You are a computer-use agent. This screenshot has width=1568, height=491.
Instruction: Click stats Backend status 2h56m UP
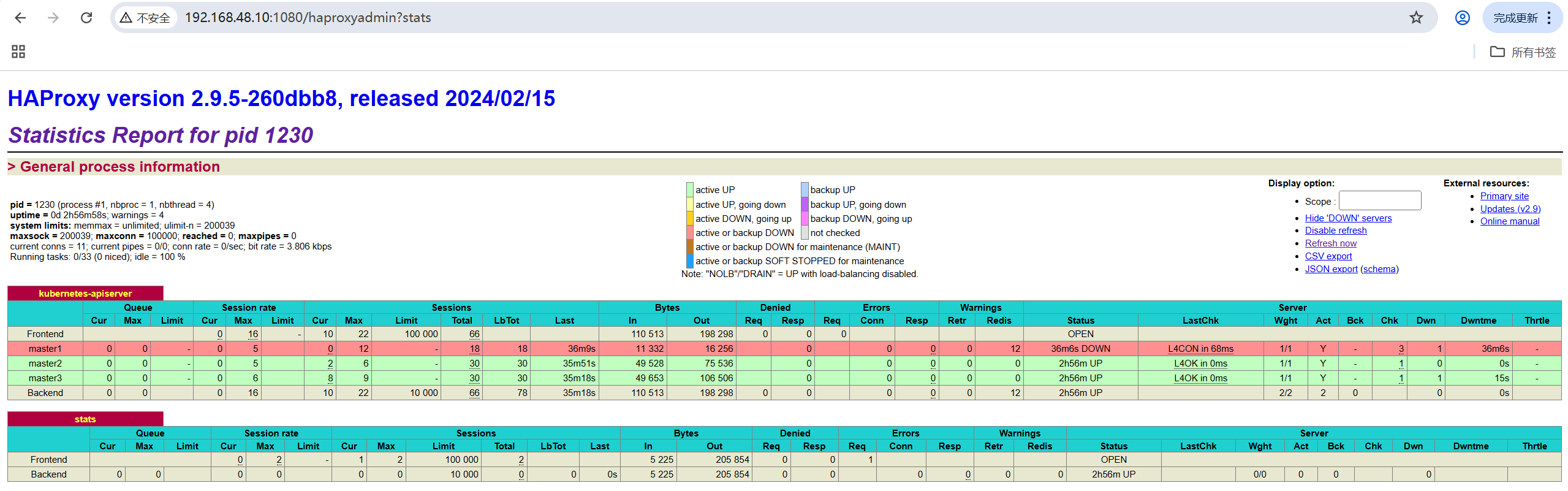click(x=1113, y=474)
